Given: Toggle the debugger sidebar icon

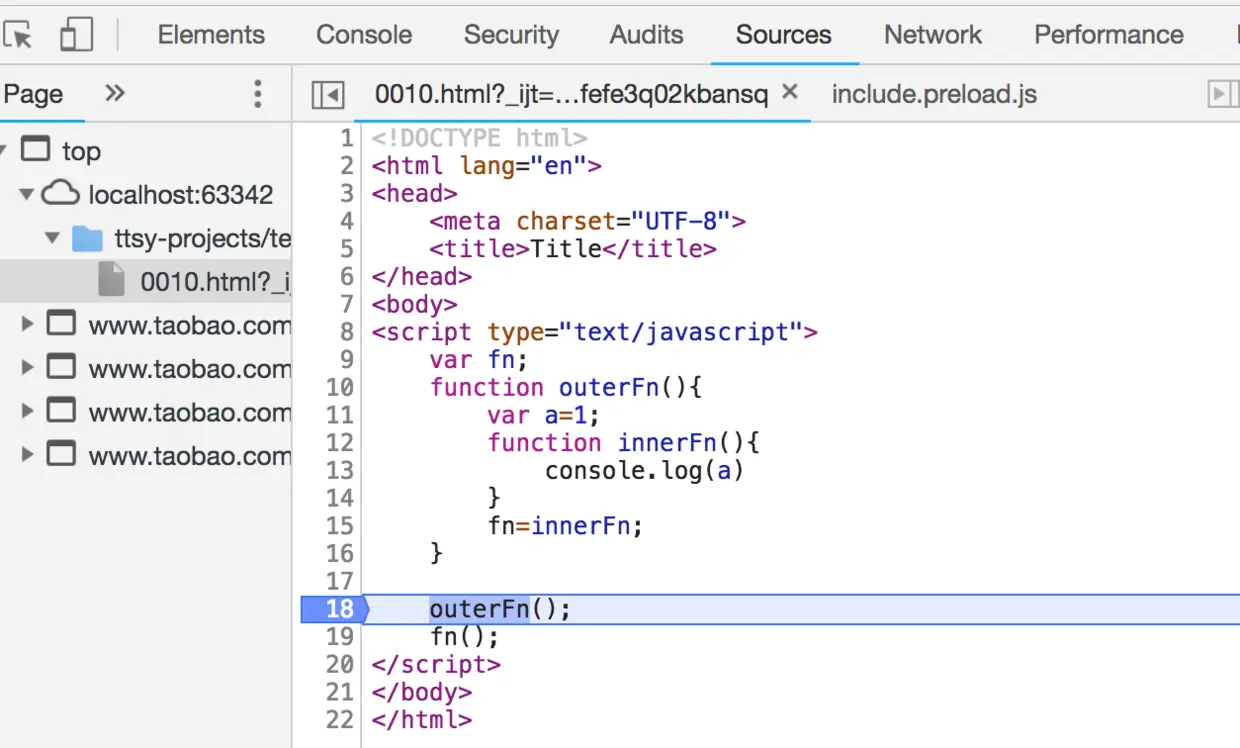Looking at the screenshot, I should pos(1224,94).
